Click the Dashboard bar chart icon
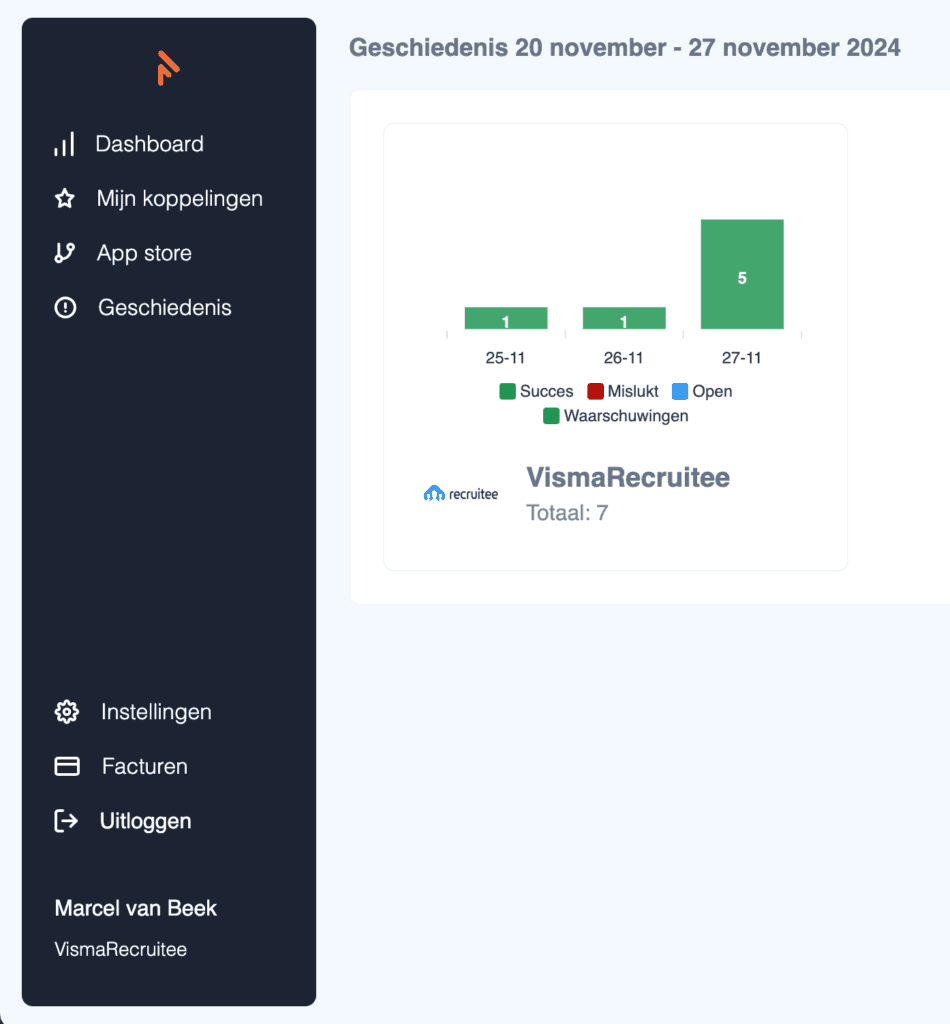The width and height of the screenshot is (950, 1024). 64,145
